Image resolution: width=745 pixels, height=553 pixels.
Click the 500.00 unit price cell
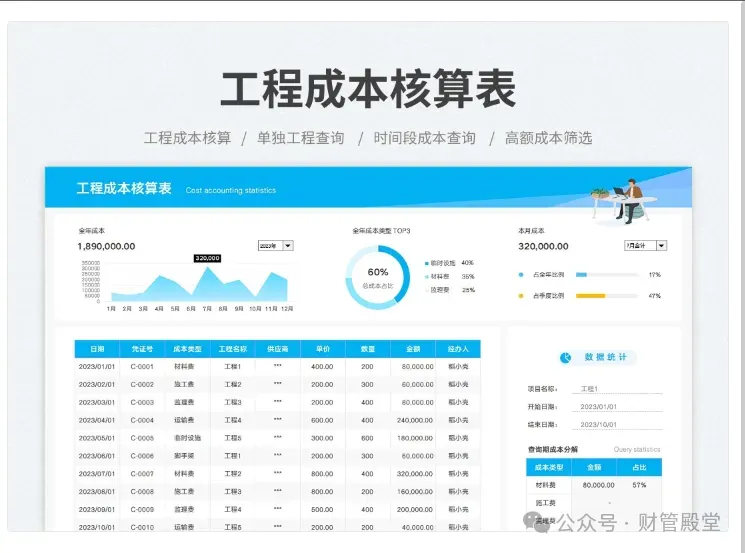pos(322,509)
